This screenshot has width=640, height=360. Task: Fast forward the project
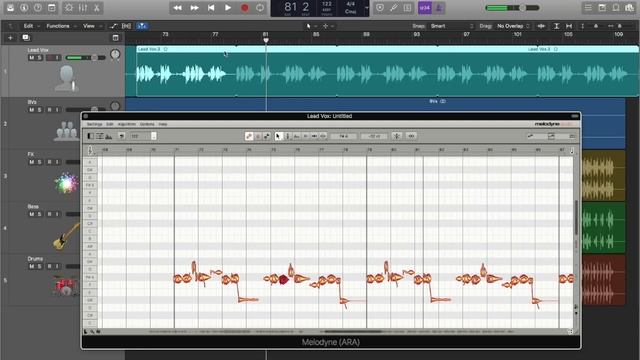coord(194,8)
